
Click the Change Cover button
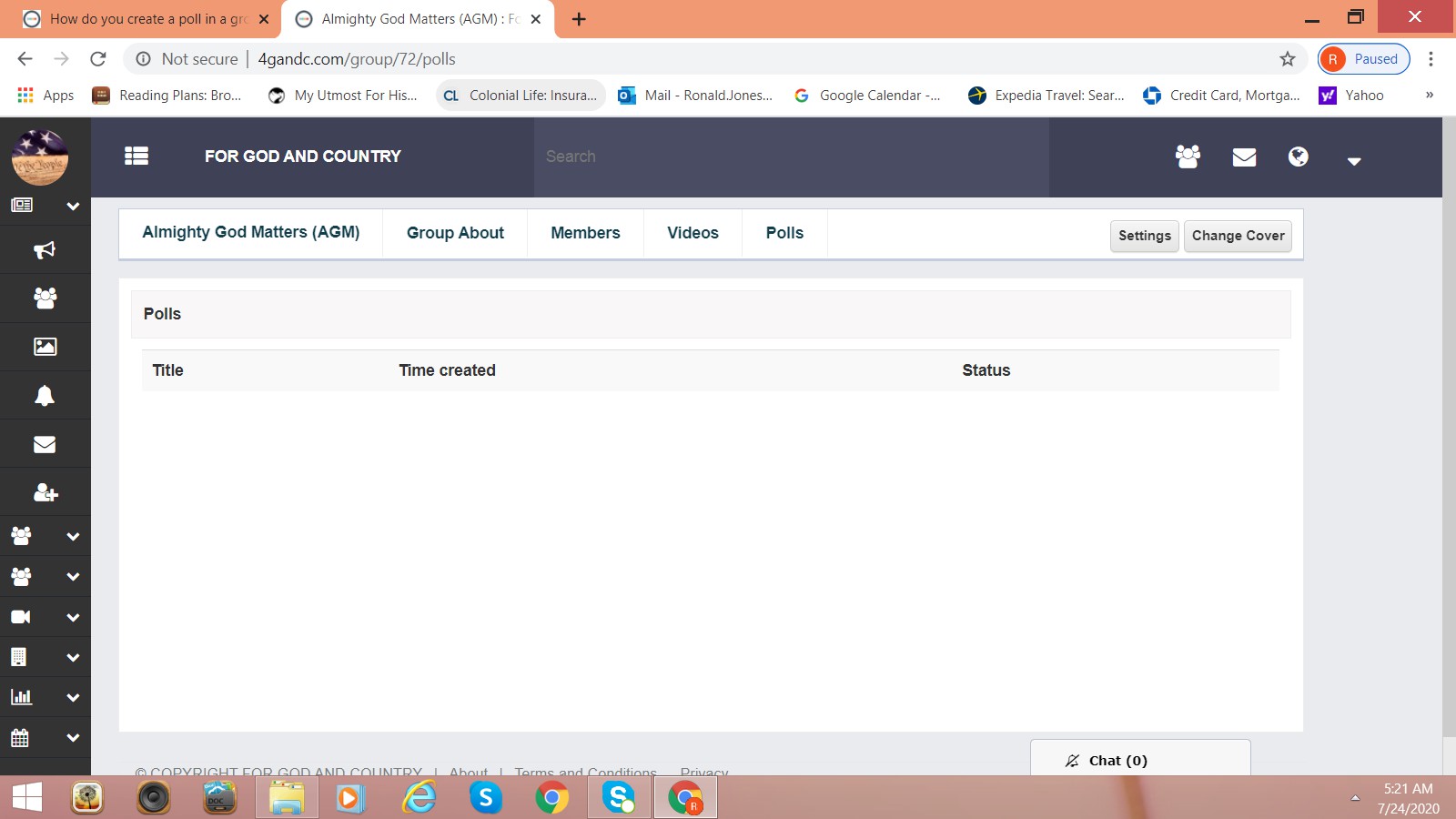1238,236
